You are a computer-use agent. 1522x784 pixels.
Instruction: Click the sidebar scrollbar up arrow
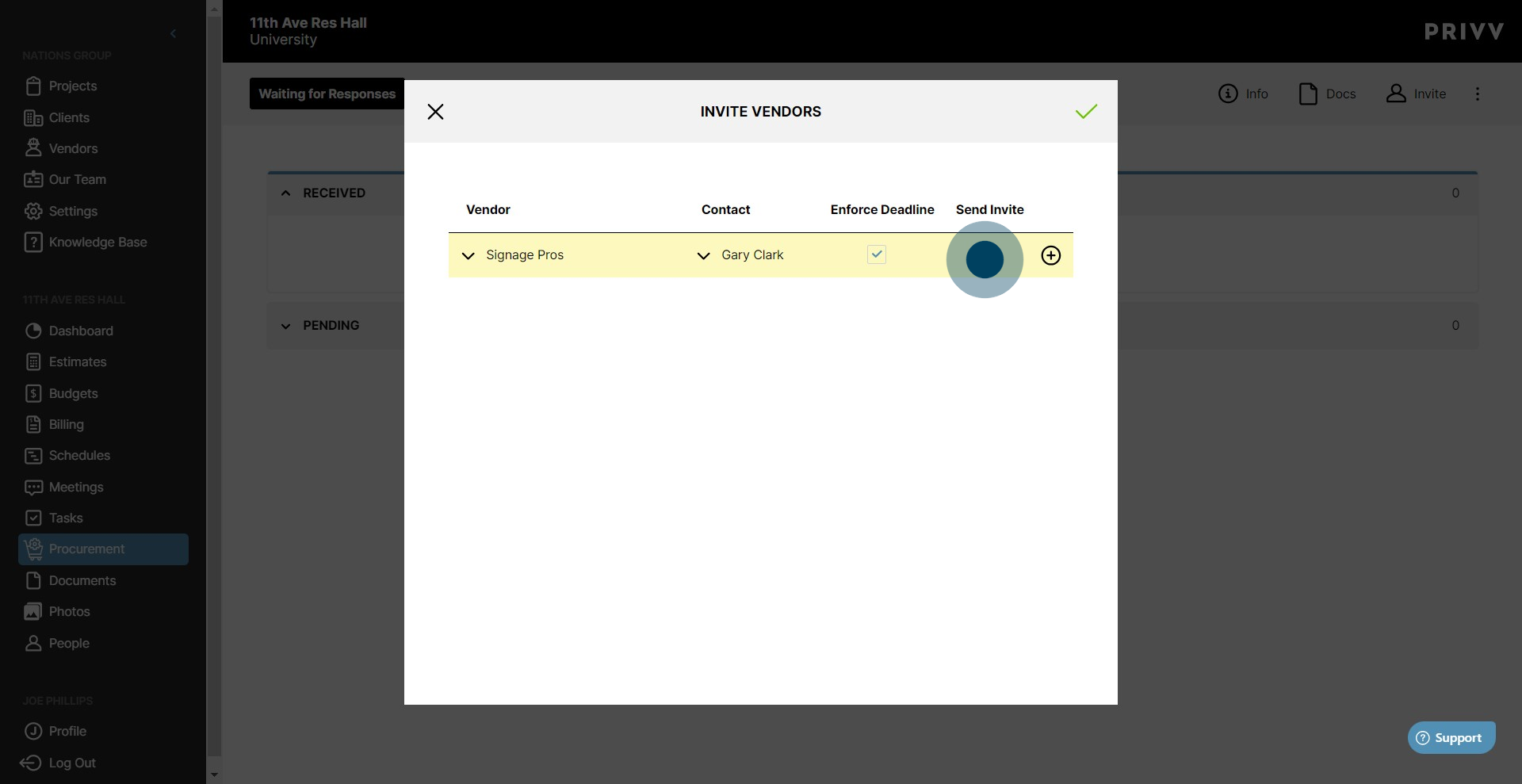pos(214,8)
